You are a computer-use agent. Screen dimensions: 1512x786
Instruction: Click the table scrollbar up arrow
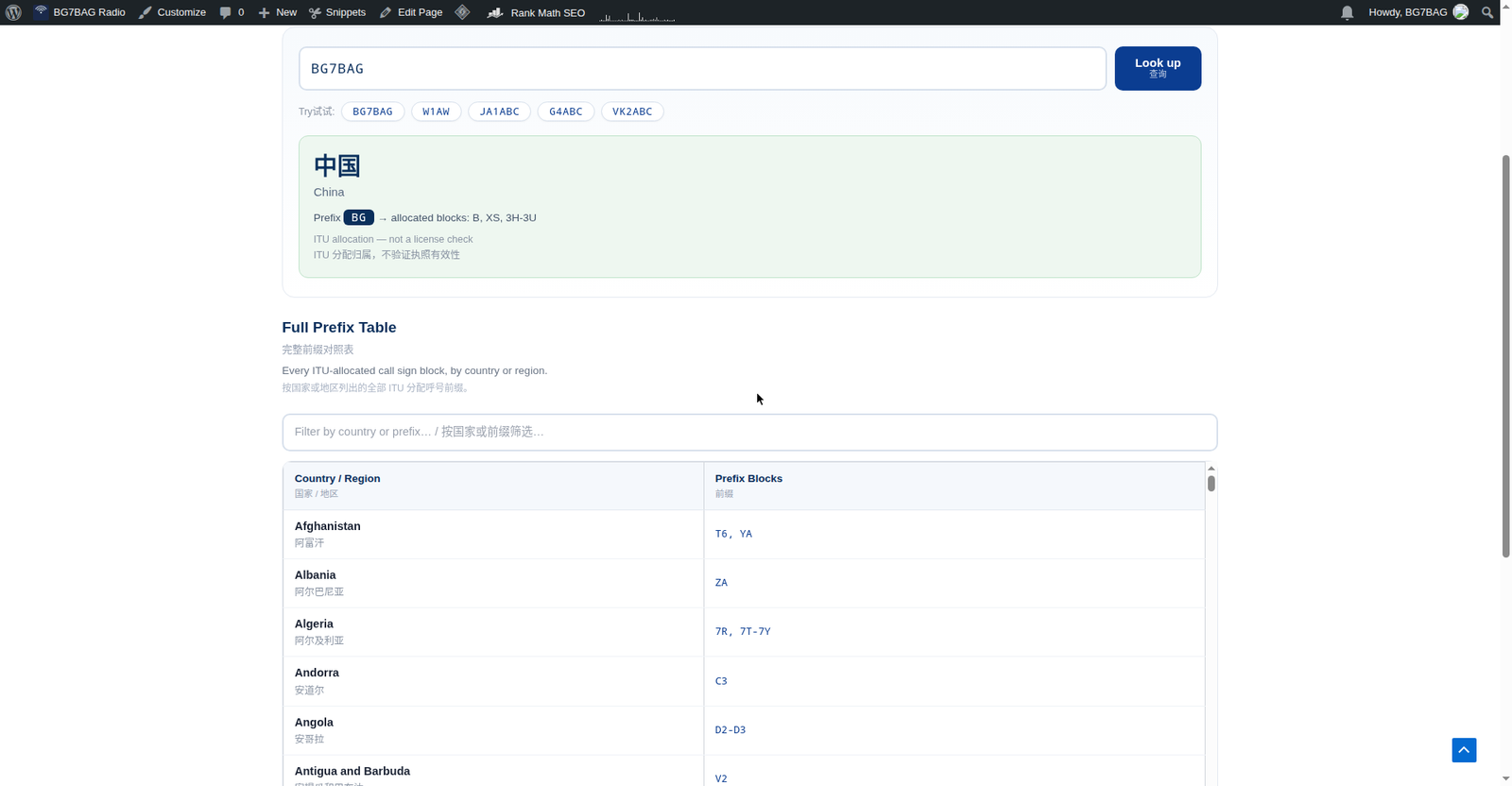1211,469
